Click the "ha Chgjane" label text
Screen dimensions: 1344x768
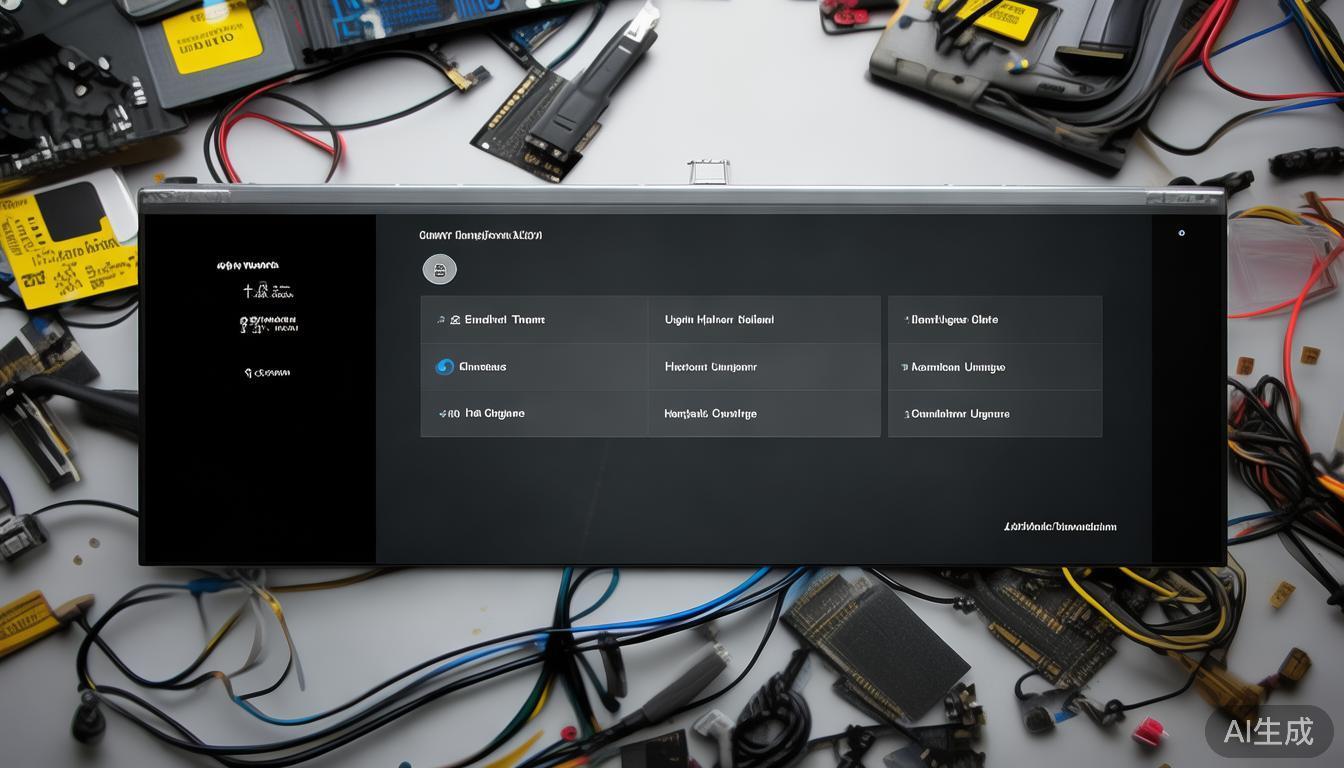[x=494, y=414]
